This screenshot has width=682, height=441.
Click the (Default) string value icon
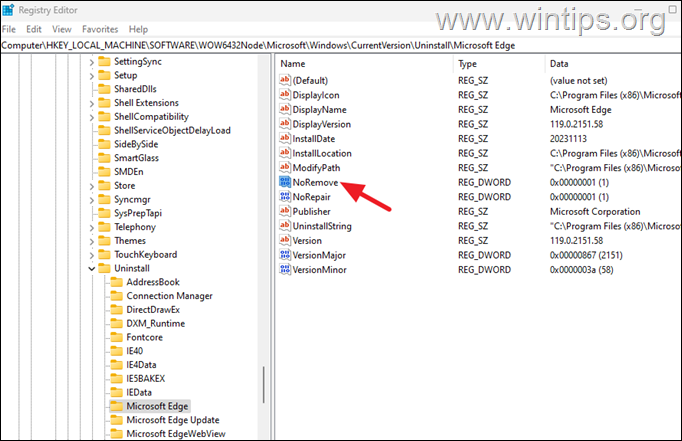coord(285,80)
